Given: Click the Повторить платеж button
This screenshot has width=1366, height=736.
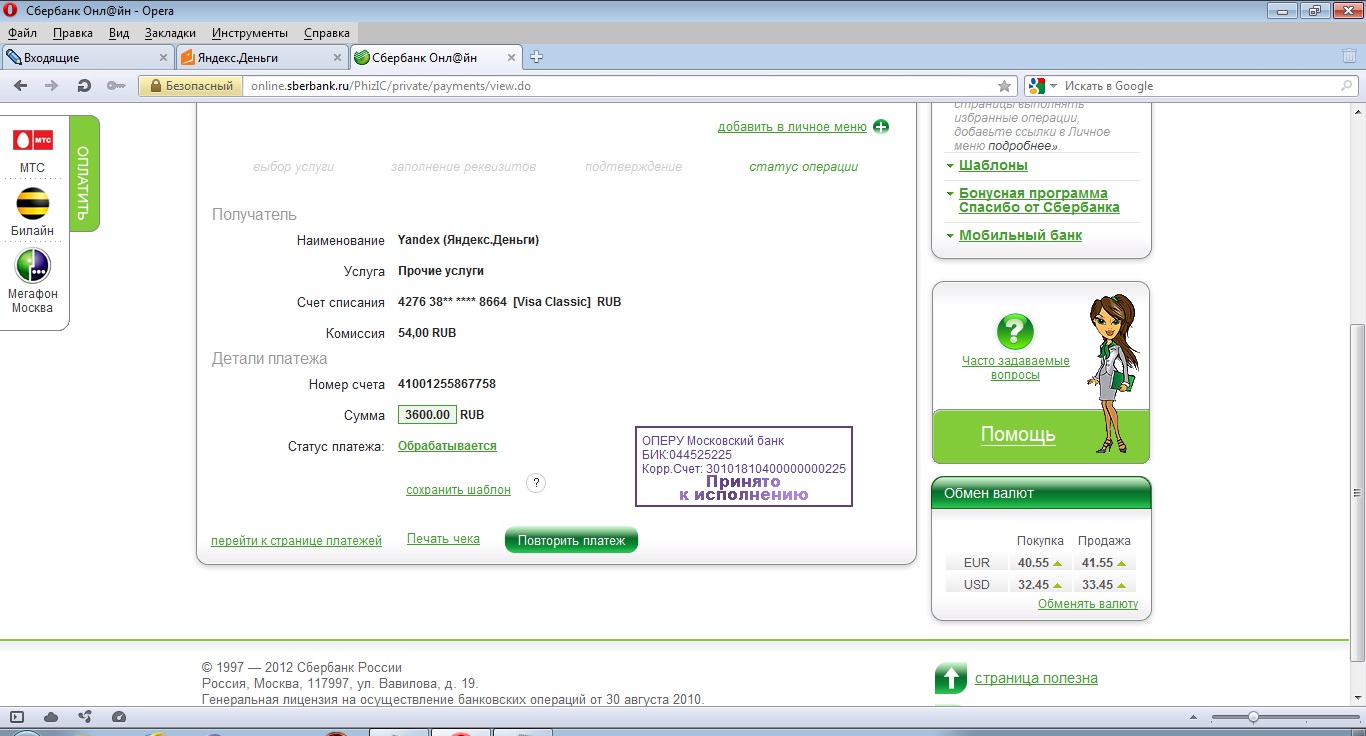Looking at the screenshot, I should [x=571, y=541].
